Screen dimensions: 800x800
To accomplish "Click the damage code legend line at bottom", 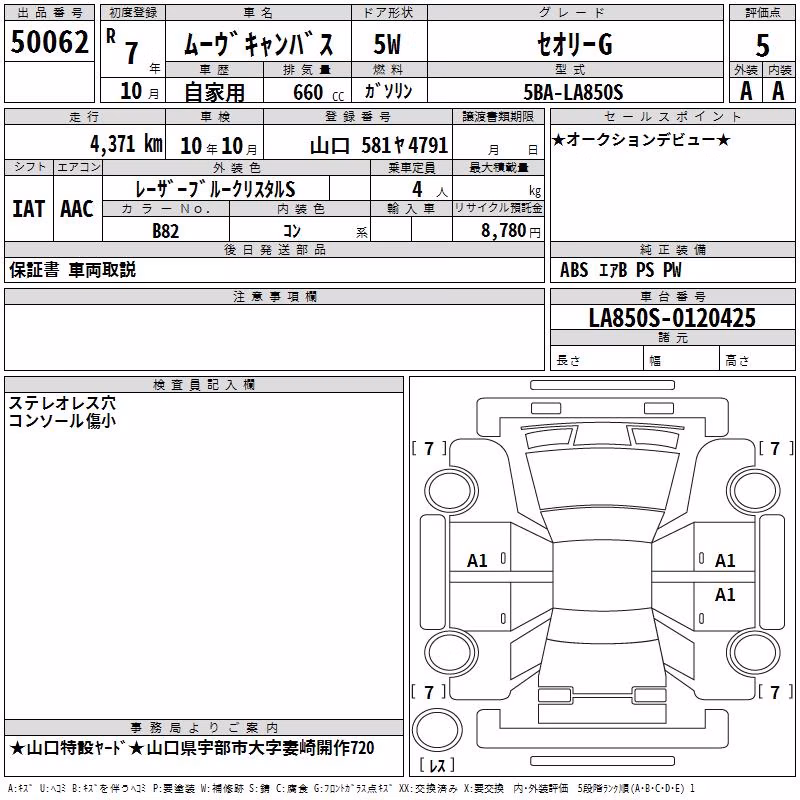I will click(x=351, y=788).
